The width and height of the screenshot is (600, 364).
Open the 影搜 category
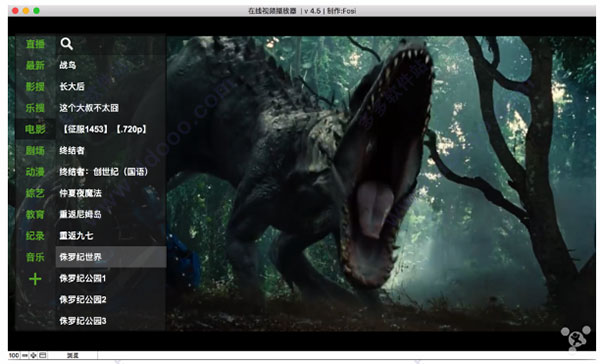coord(35,87)
